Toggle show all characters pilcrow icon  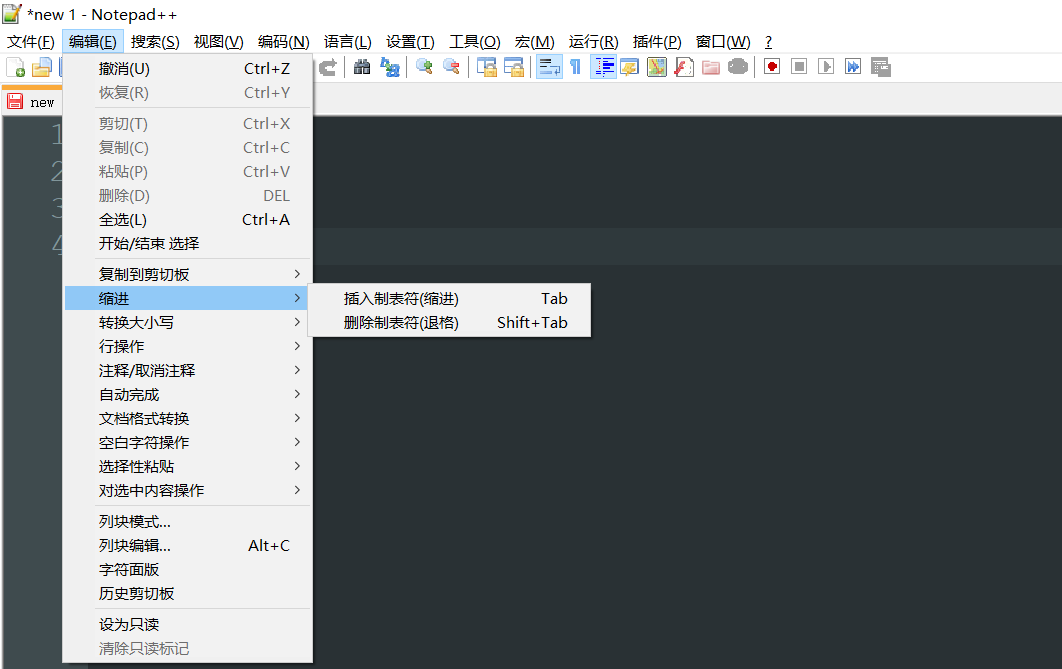tap(576, 67)
